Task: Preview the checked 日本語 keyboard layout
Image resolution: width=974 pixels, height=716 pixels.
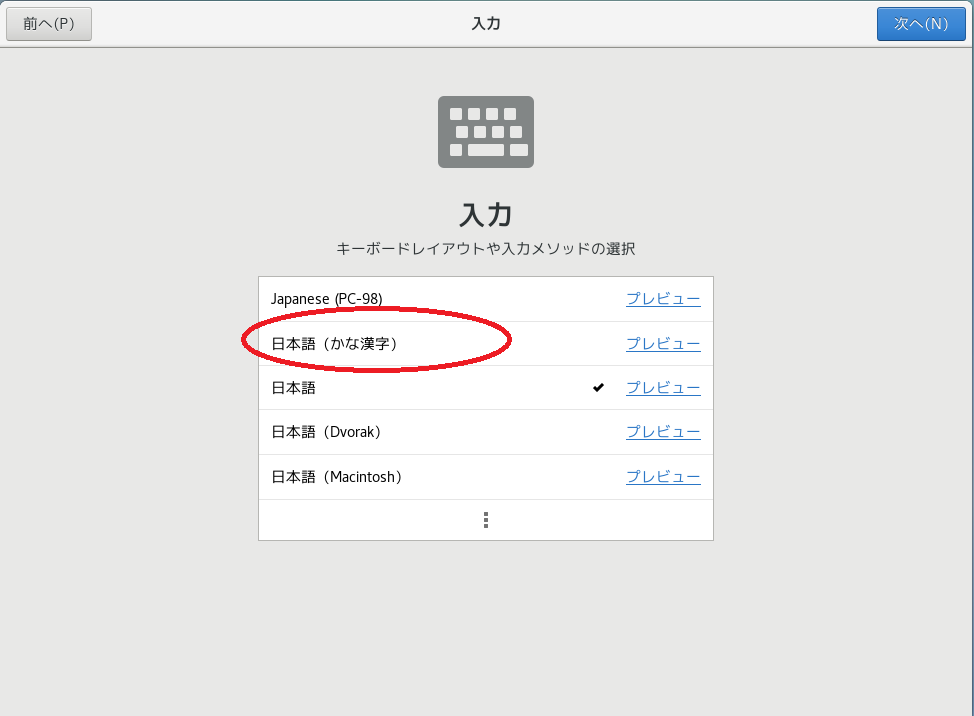Action: [663, 387]
